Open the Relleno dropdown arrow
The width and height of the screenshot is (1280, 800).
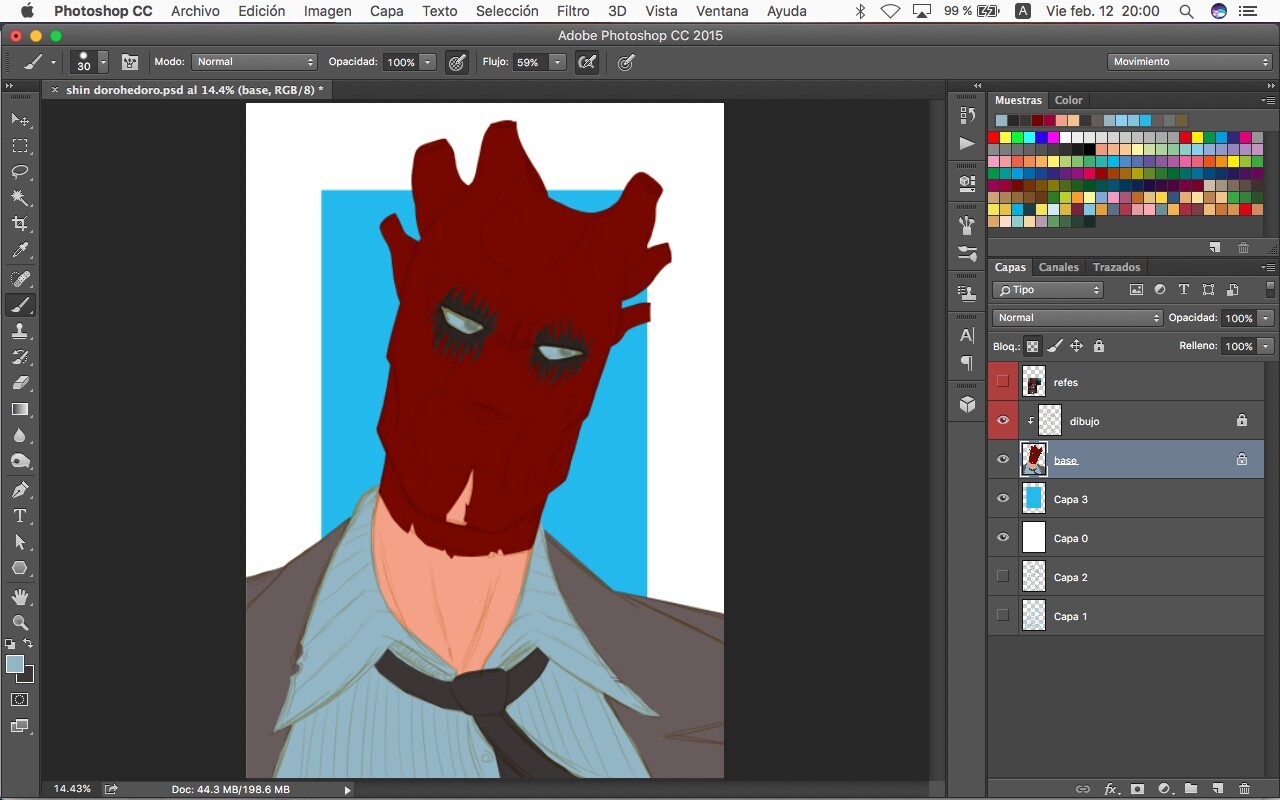tap(1266, 346)
